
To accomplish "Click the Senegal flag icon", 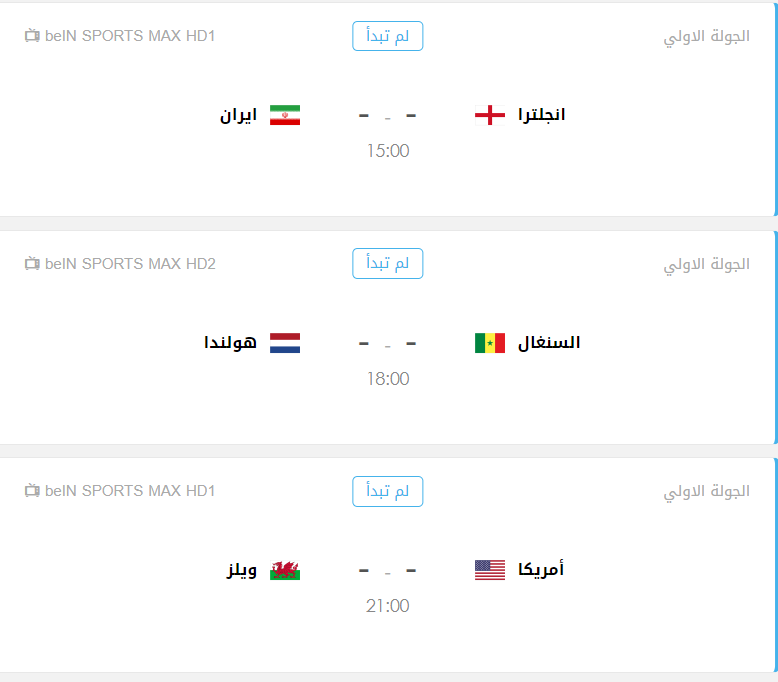I will 490,343.
